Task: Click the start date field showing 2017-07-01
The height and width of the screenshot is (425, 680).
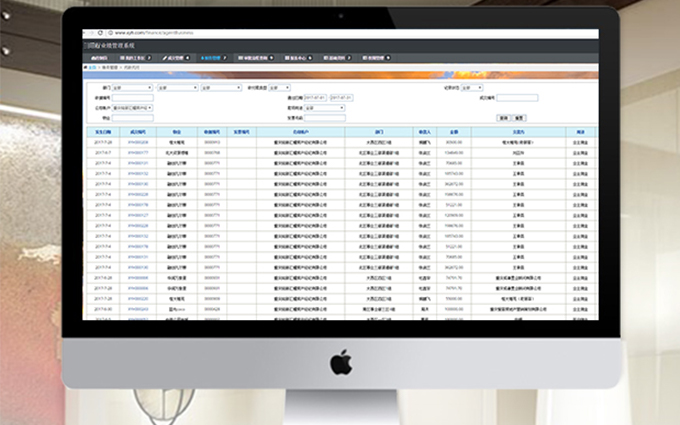Action: [315, 97]
